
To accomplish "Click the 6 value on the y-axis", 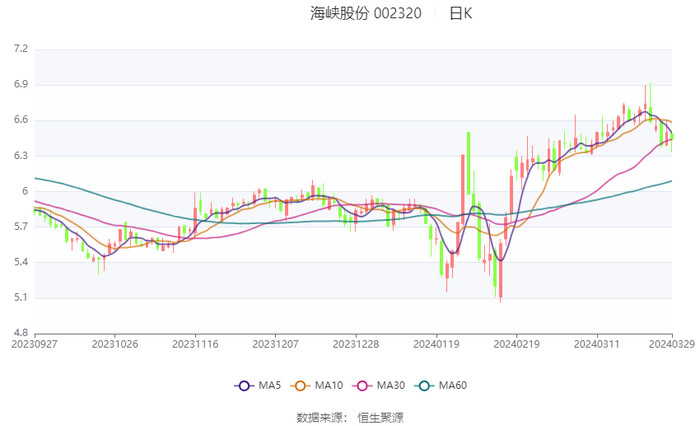I will coord(25,191).
